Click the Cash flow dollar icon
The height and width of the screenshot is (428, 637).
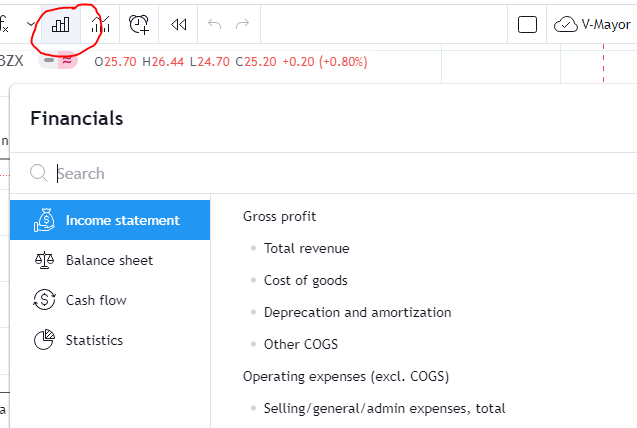tap(44, 300)
